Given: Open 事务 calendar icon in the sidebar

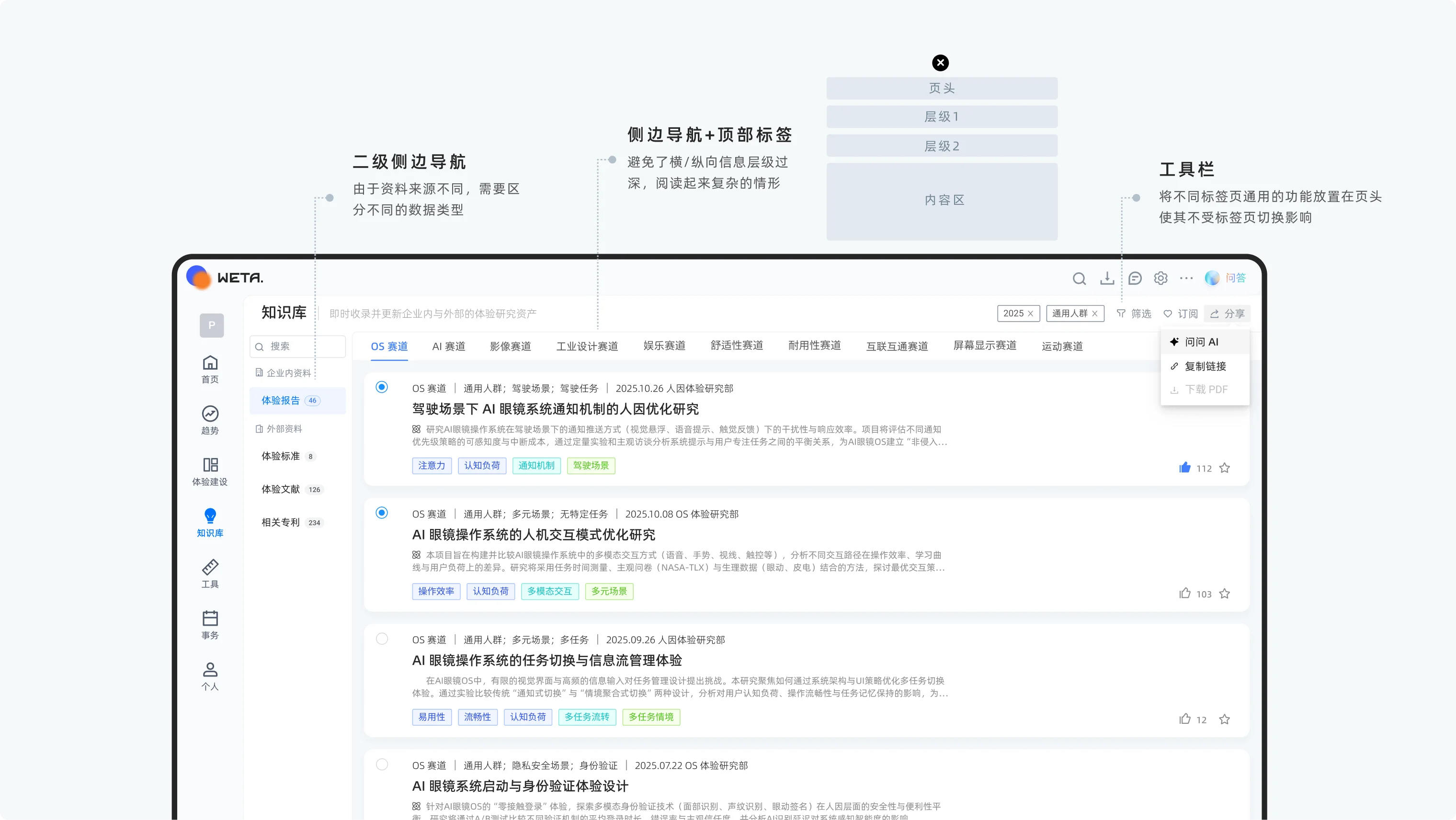Looking at the screenshot, I should click(210, 625).
